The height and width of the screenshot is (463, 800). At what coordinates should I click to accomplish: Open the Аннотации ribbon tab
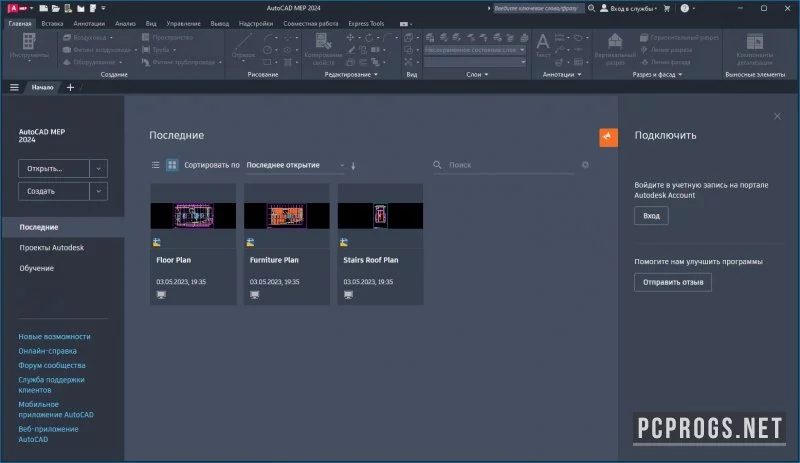pos(89,23)
